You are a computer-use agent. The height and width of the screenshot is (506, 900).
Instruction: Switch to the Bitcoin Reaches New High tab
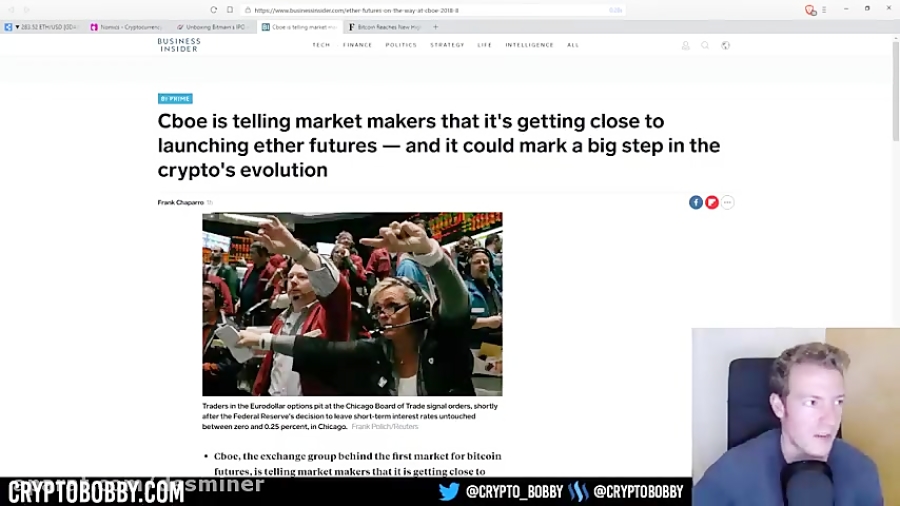(385, 27)
